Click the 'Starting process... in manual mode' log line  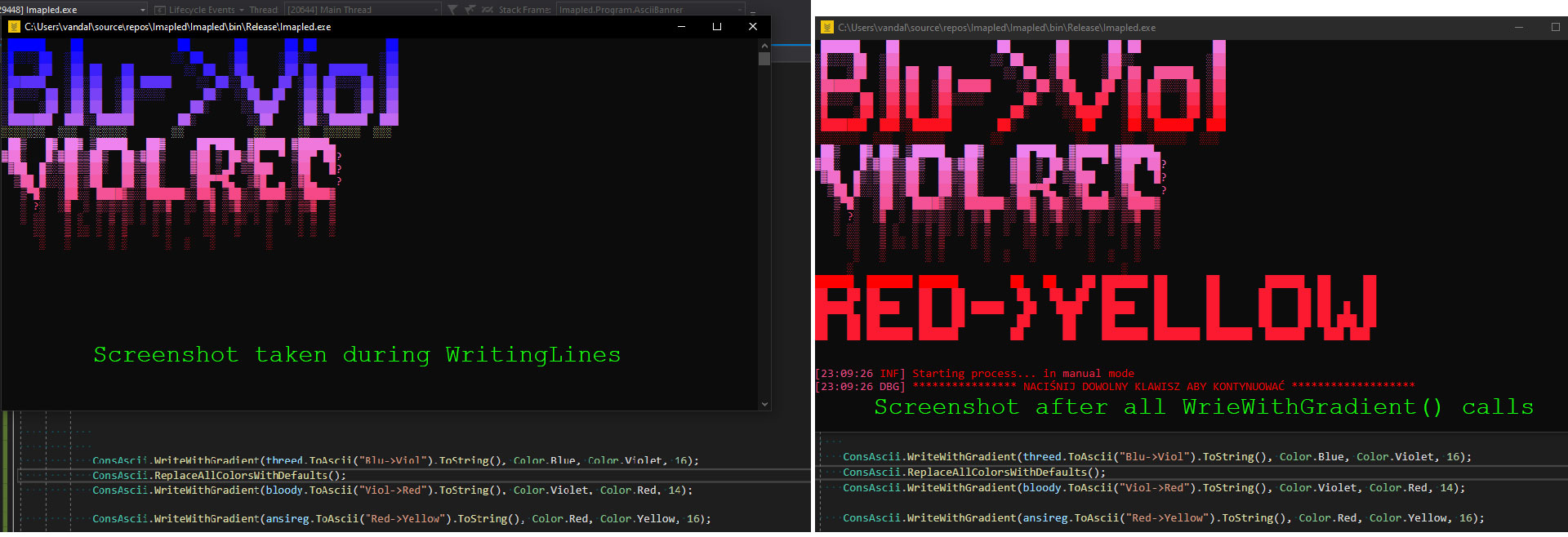[x=975, y=374]
